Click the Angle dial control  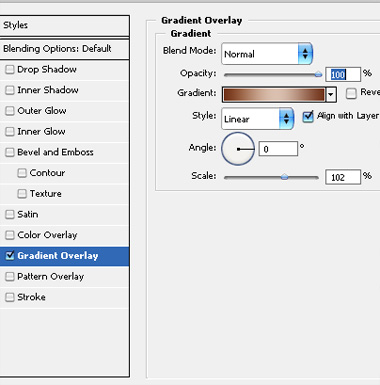pyautogui.click(x=238, y=149)
